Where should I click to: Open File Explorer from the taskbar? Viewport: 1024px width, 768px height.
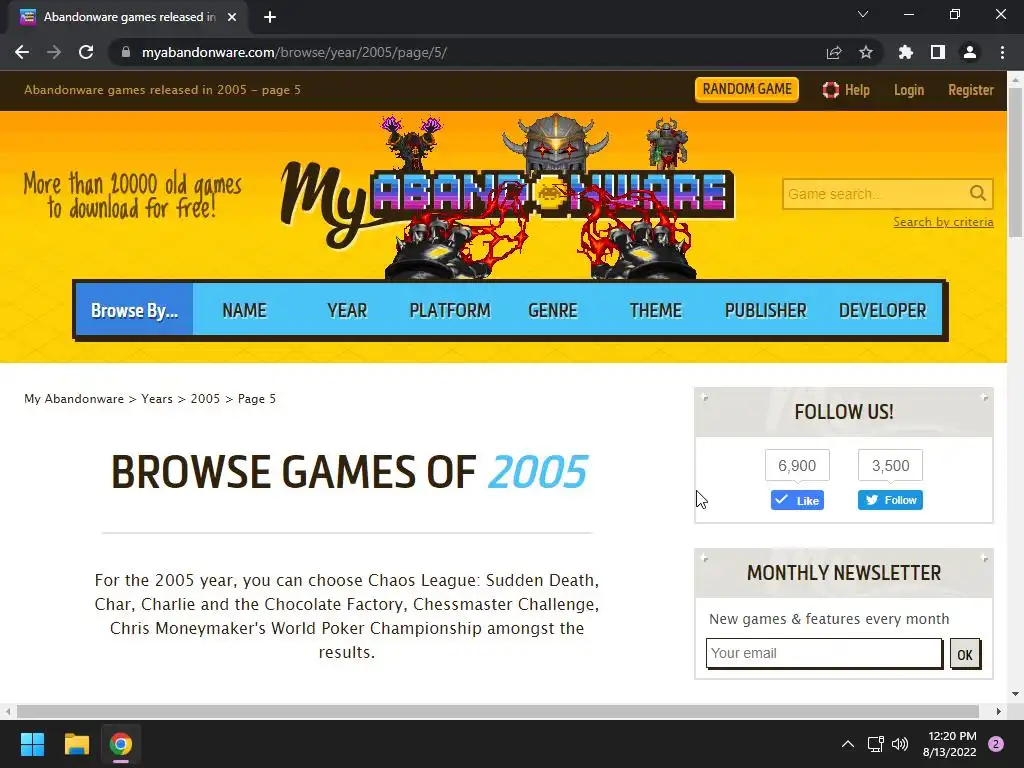point(76,744)
